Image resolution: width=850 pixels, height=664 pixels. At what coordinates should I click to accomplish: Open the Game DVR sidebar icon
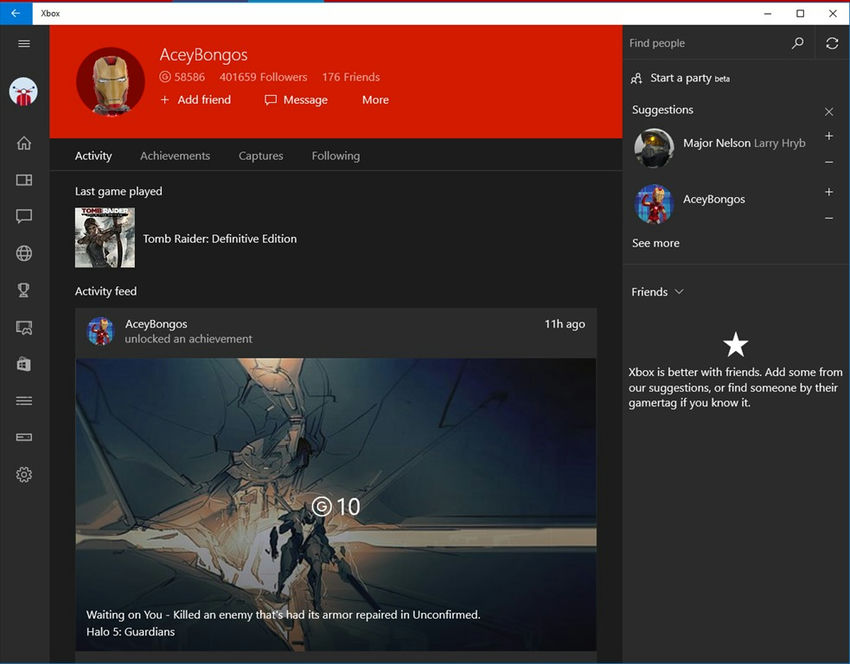(x=24, y=327)
